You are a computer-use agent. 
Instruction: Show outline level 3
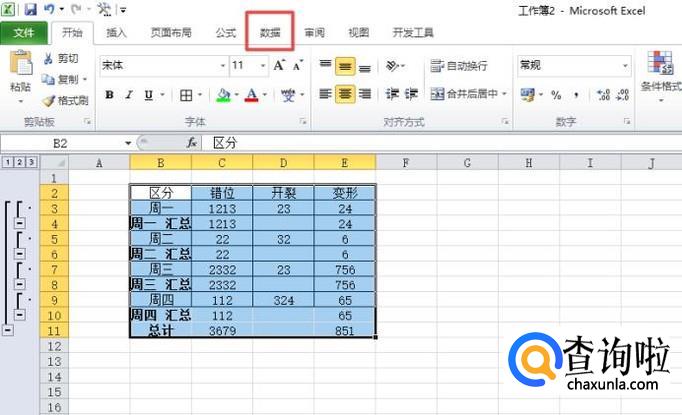31,162
